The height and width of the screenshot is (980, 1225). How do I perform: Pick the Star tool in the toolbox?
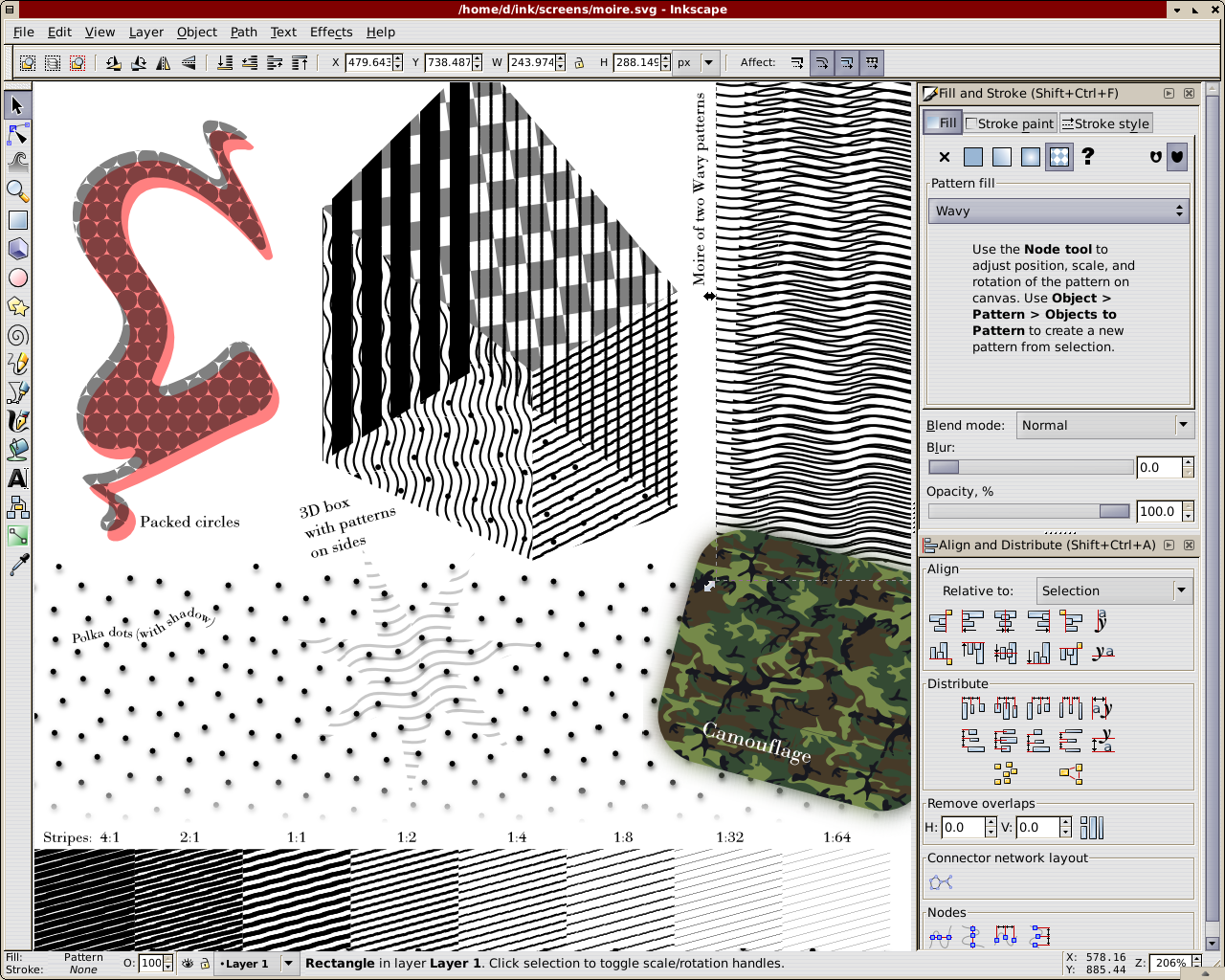[x=17, y=306]
